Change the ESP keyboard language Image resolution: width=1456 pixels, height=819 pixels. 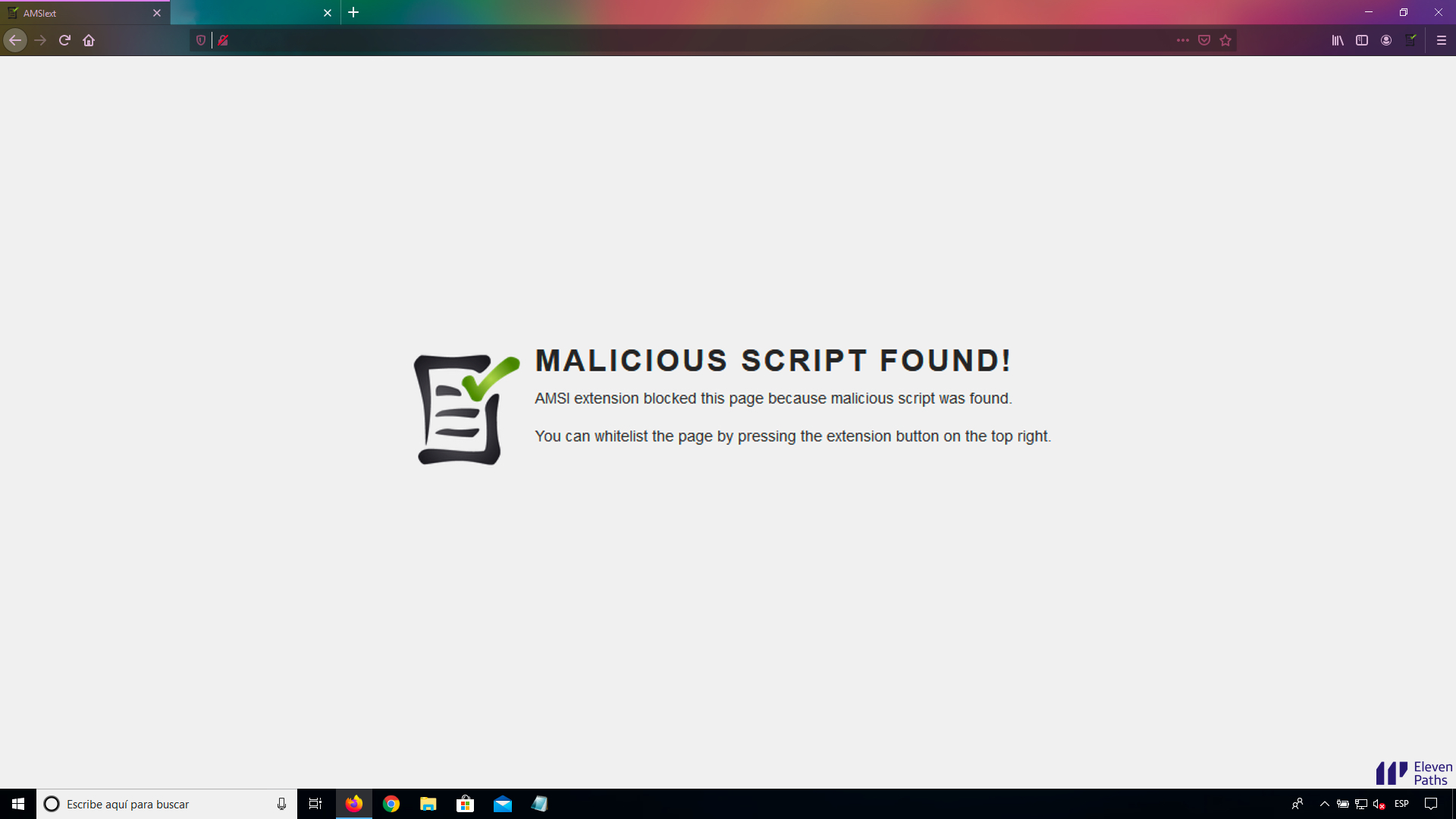click(1401, 804)
